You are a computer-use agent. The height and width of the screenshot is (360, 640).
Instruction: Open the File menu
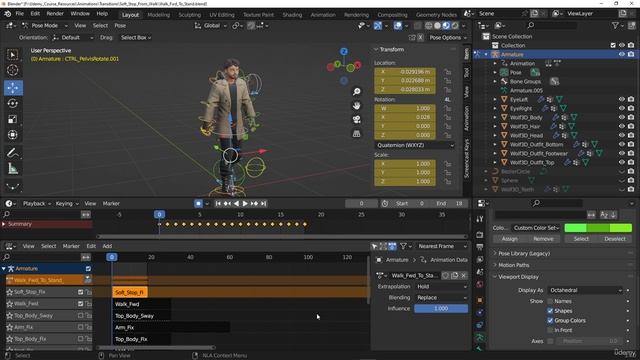point(20,13)
